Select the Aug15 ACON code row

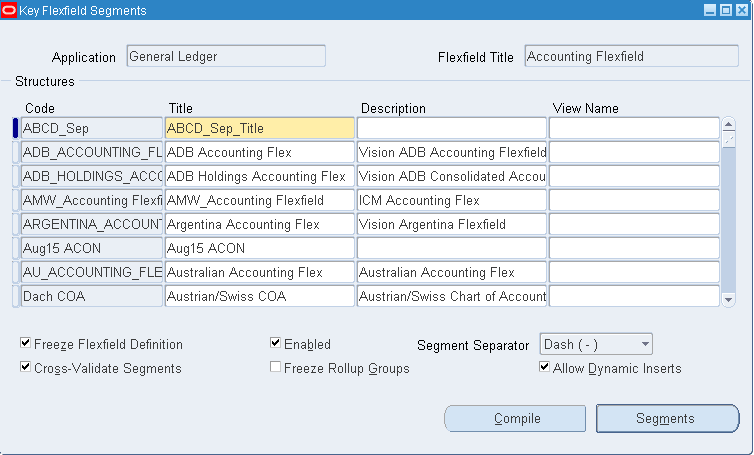(x=91, y=248)
